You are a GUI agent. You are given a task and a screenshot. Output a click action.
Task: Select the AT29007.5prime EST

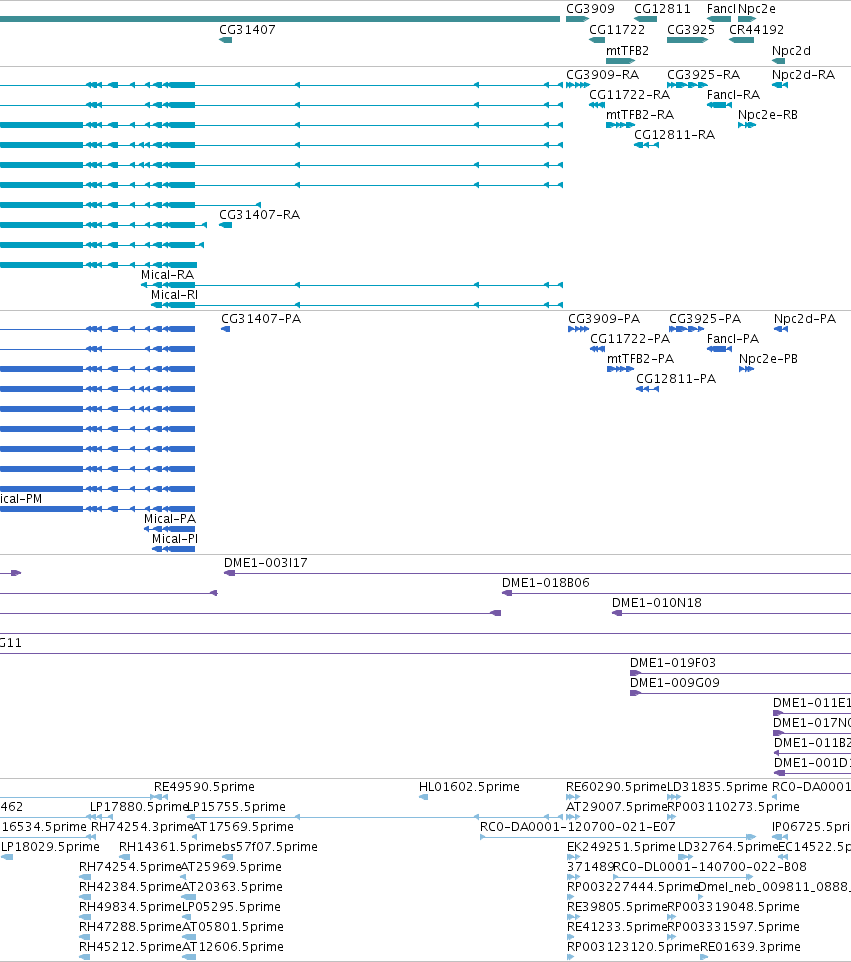pyautogui.click(x=573, y=817)
